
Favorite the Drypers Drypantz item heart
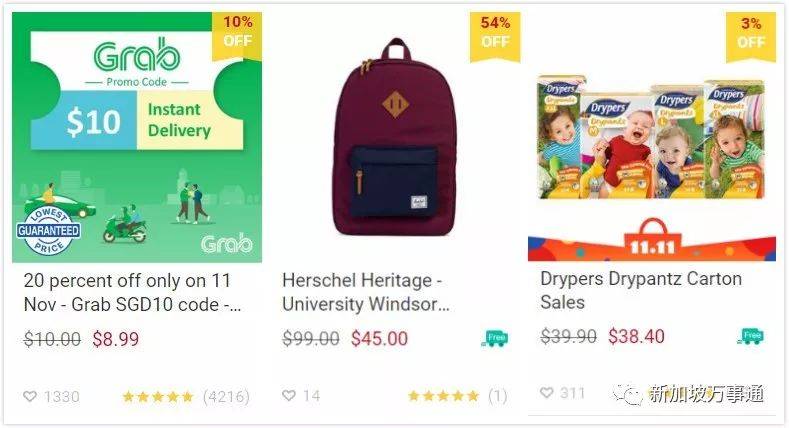[547, 392]
